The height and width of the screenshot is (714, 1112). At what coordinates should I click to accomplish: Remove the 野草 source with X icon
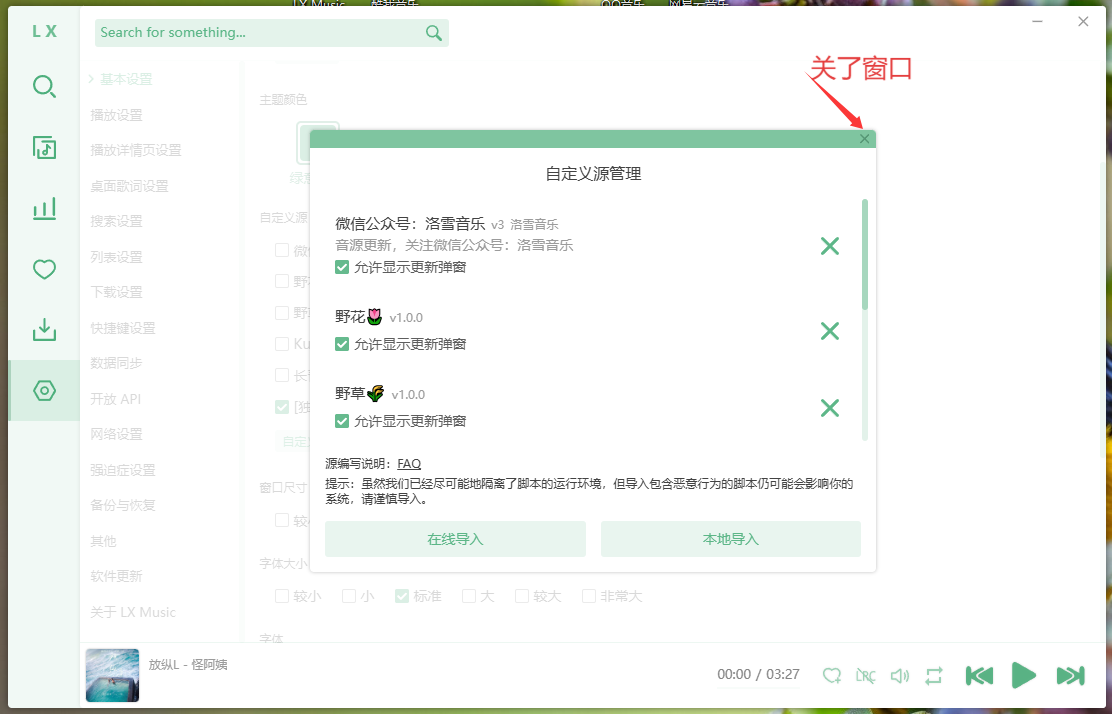click(x=829, y=408)
